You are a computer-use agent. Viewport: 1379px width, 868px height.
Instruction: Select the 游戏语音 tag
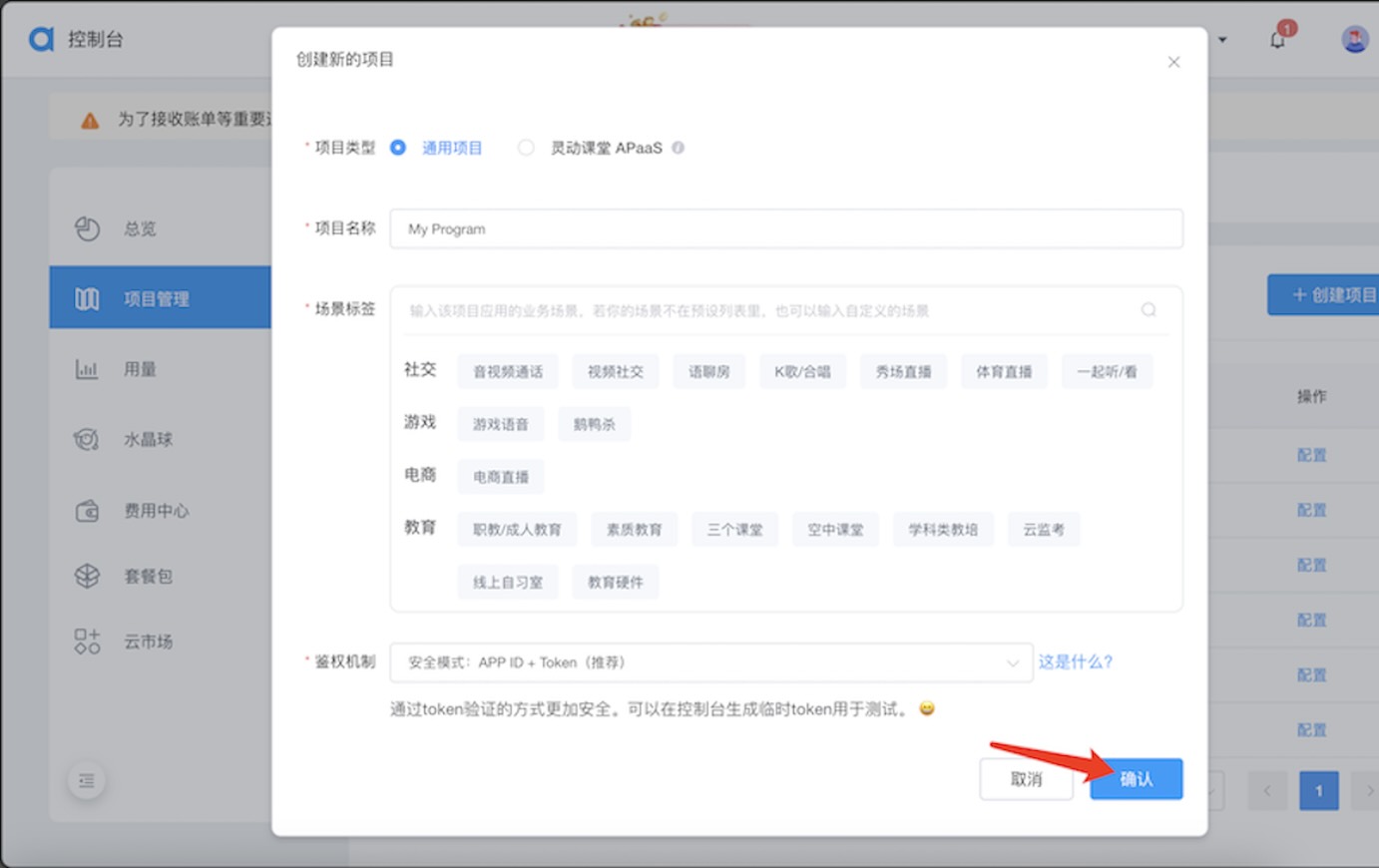click(501, 424)
